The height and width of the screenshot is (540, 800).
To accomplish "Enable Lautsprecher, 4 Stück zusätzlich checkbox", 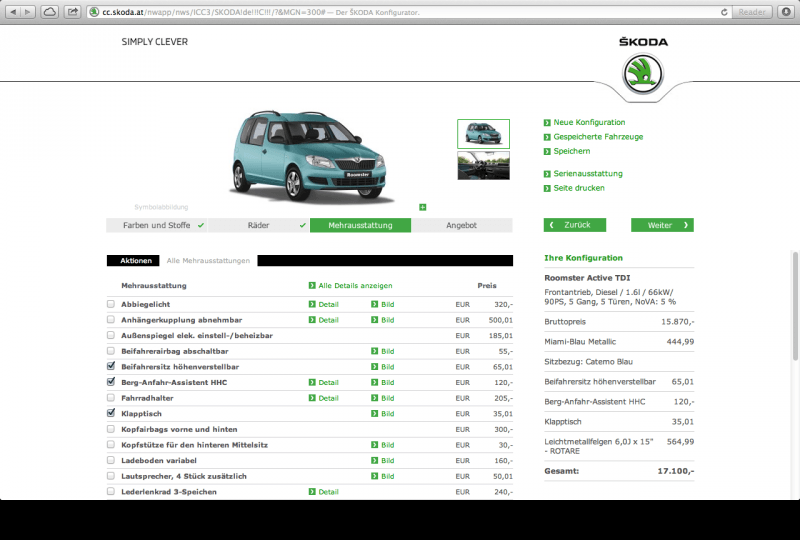I will [111, 476].
